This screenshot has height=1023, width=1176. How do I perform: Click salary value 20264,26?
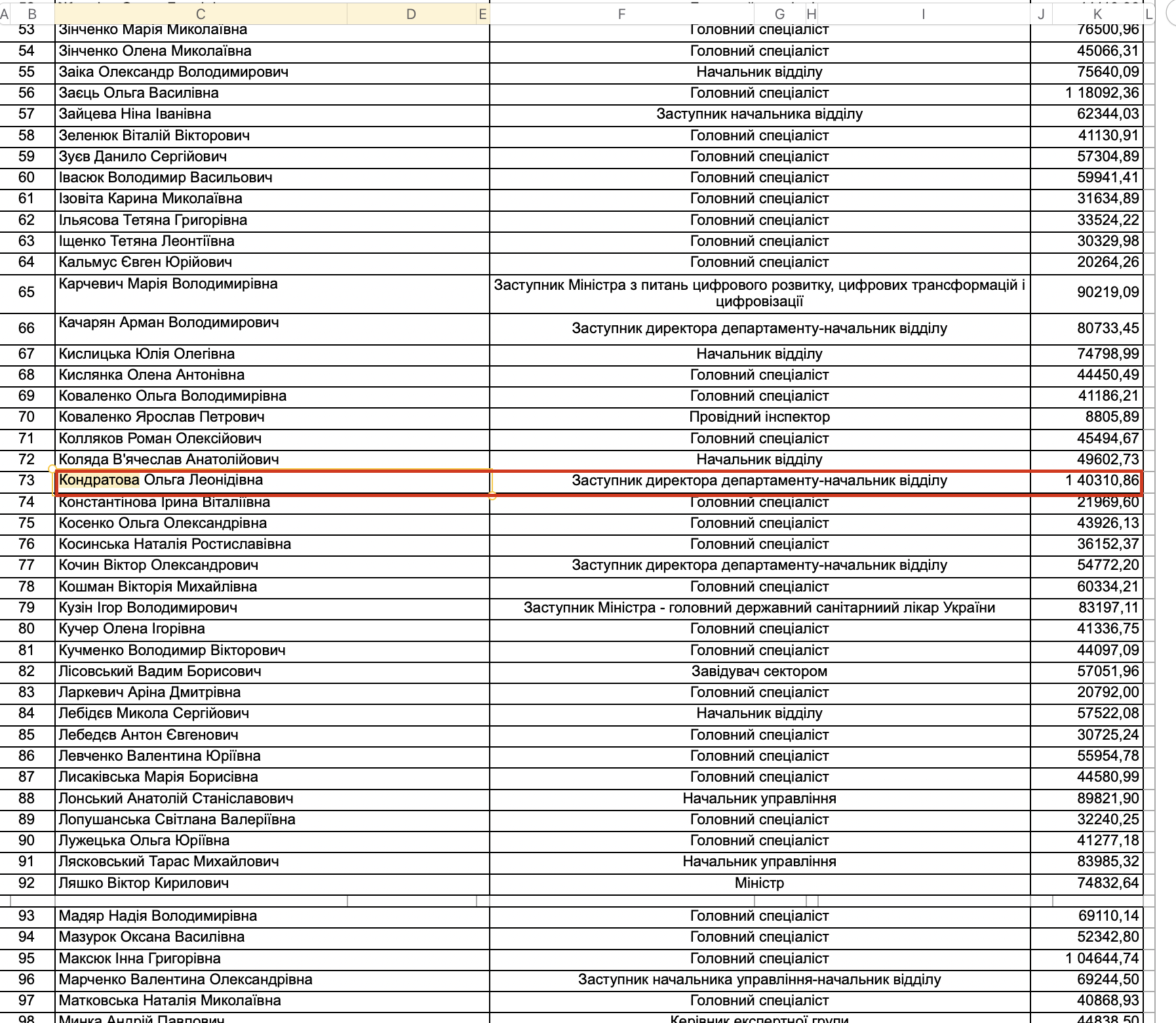coord(1108,262)
